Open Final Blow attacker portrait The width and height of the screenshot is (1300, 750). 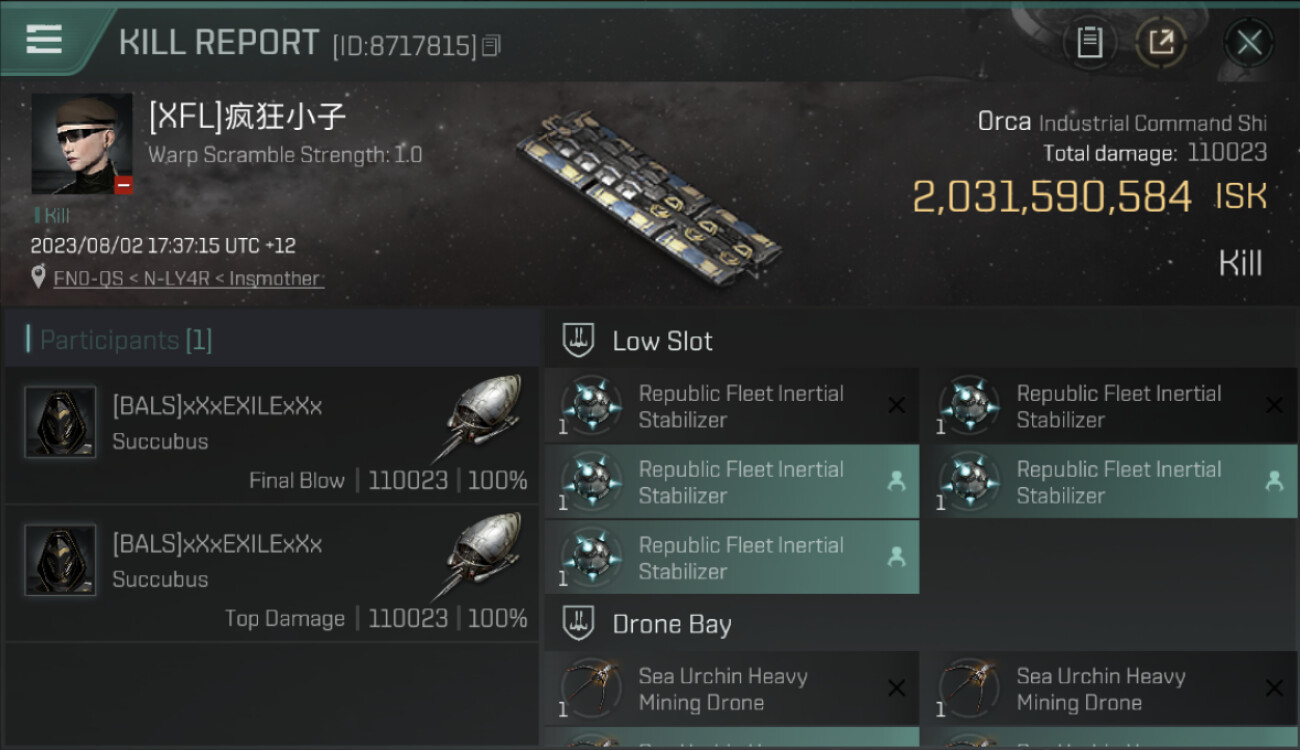(x=60, y=422)
